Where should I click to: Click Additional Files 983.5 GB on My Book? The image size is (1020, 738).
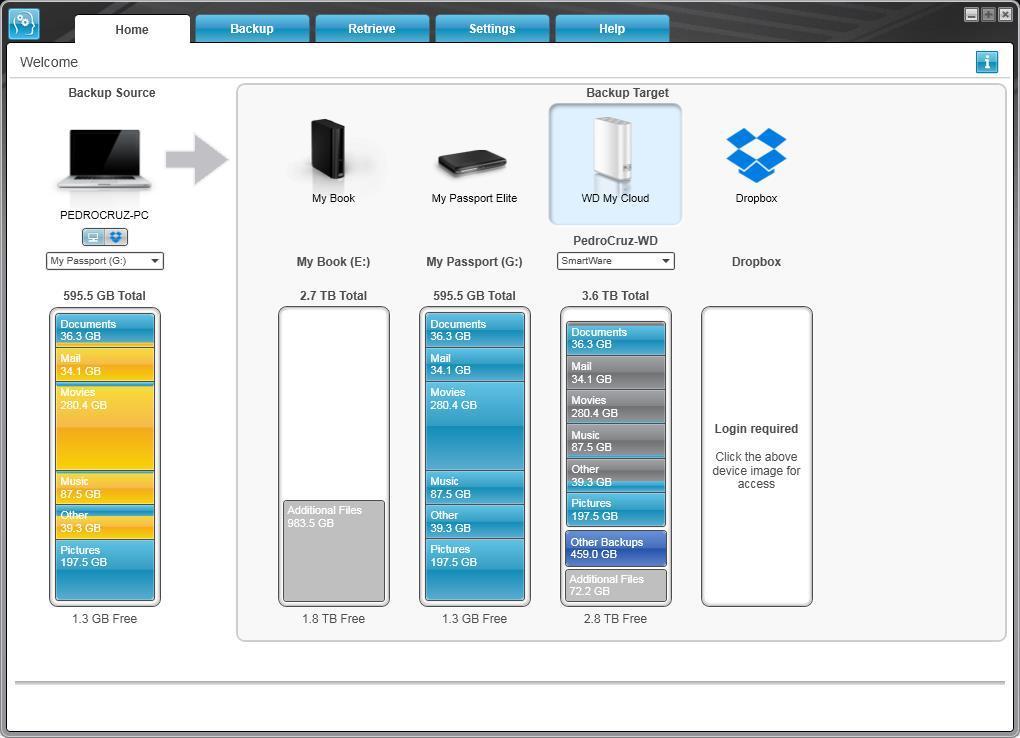click(334, 551)
